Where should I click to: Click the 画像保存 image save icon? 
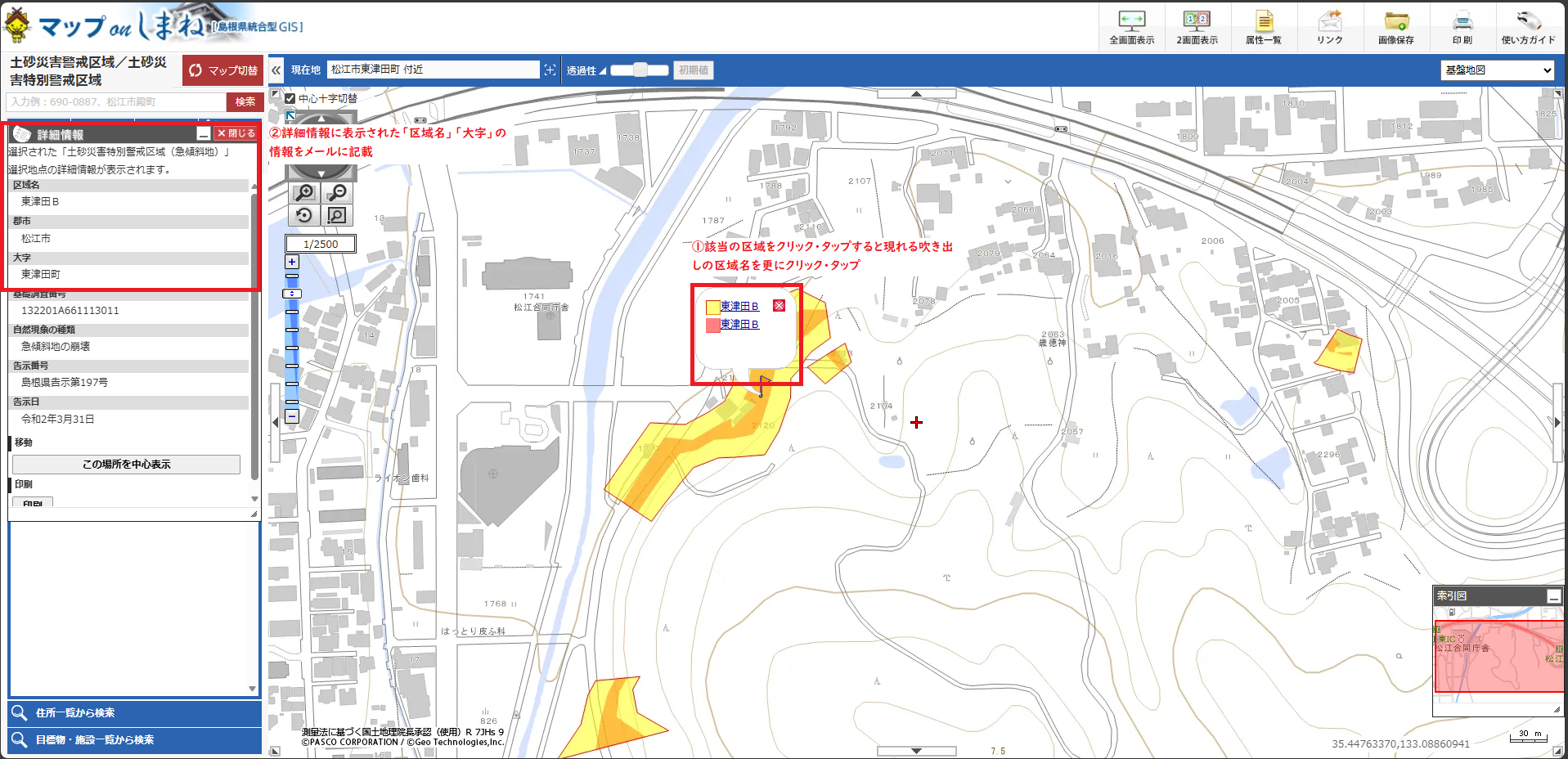tap(1395, 25)
